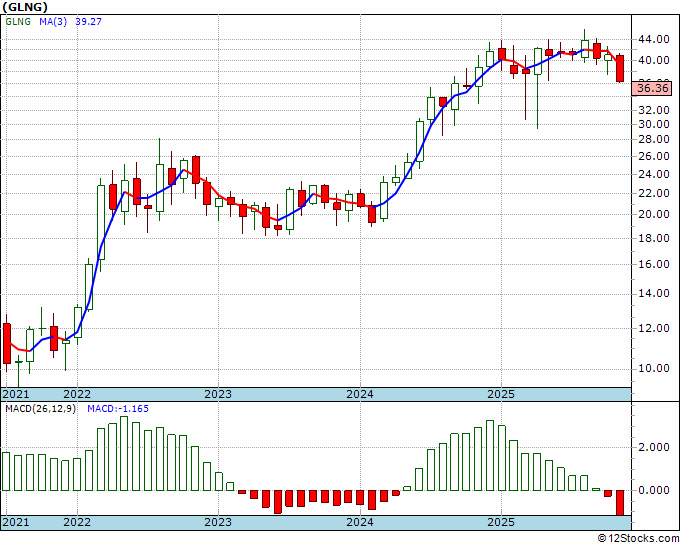Click the 14.00 price axis label
680x546 pixels.
pos(654,294)
